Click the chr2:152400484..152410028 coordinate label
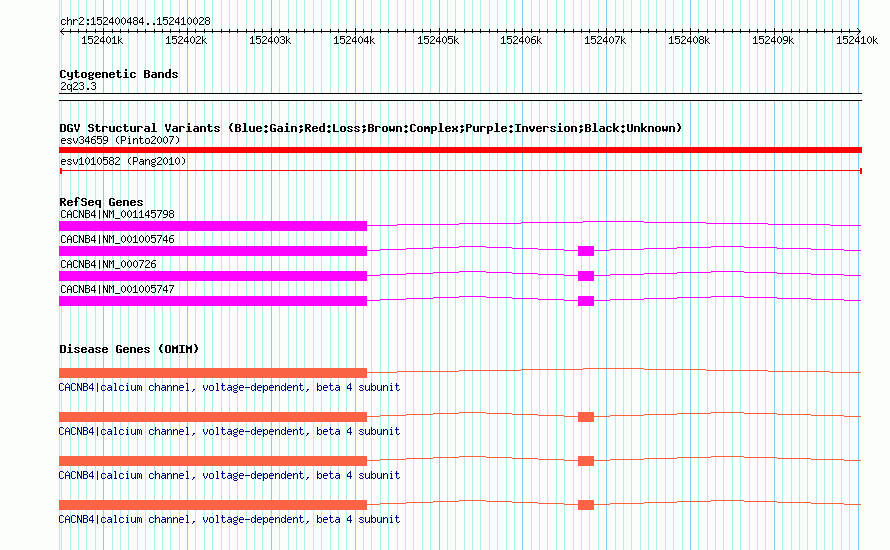The image size is (890, 550). [x=135, y=21]
